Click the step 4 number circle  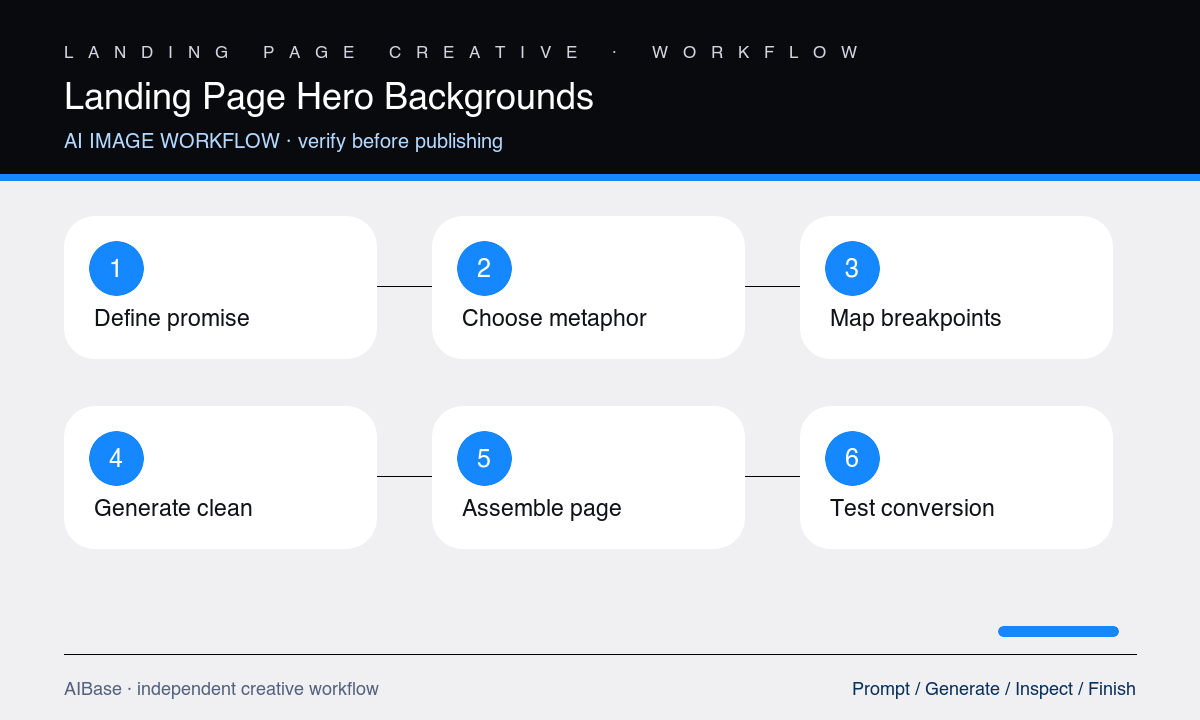click(116, 458)
